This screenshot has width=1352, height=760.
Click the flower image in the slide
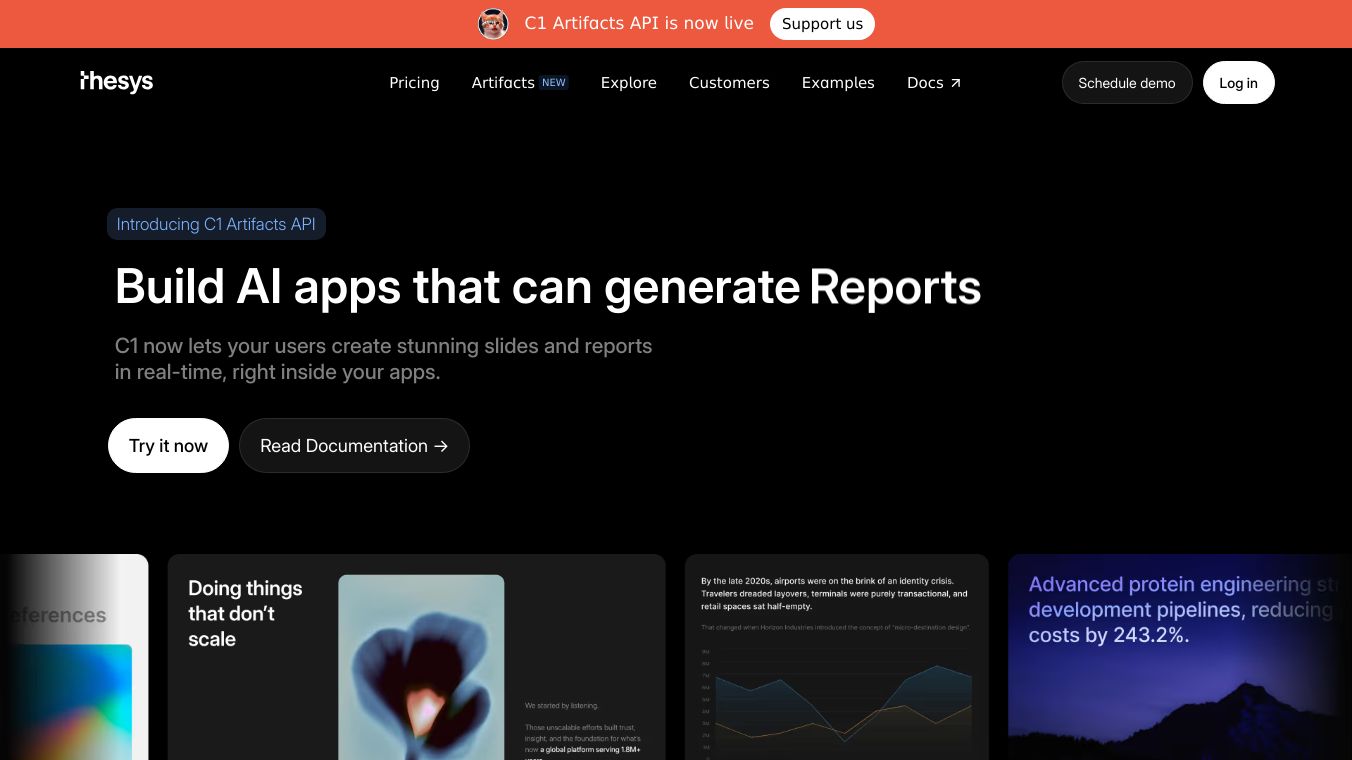pyautogui.click(x=421, y=667)
